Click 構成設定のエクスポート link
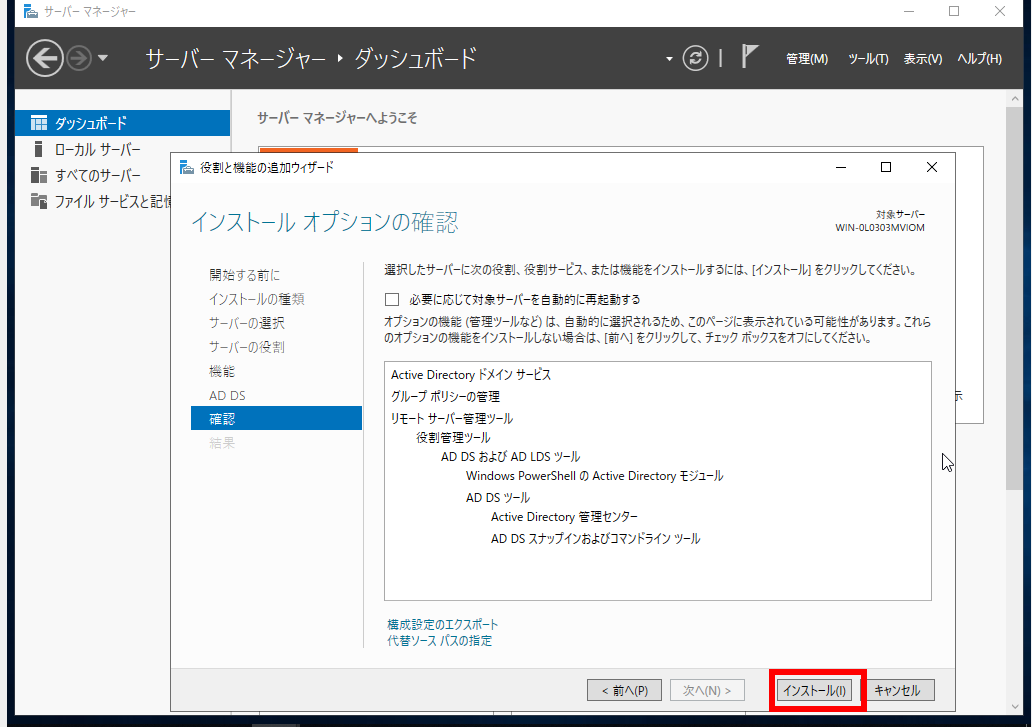 pyautogui.click(x=442, y=624)
